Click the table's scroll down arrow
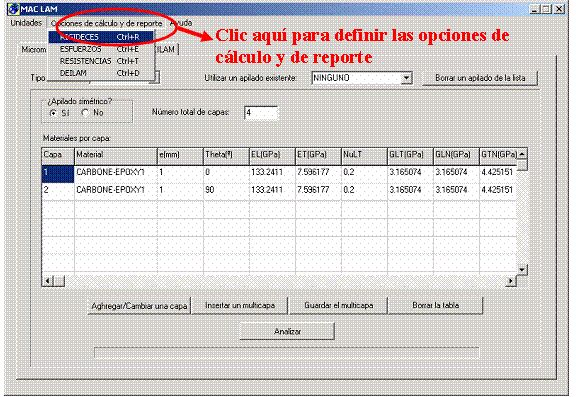The image size is (576, 397). pyautogui.click(x=522, y=270)
